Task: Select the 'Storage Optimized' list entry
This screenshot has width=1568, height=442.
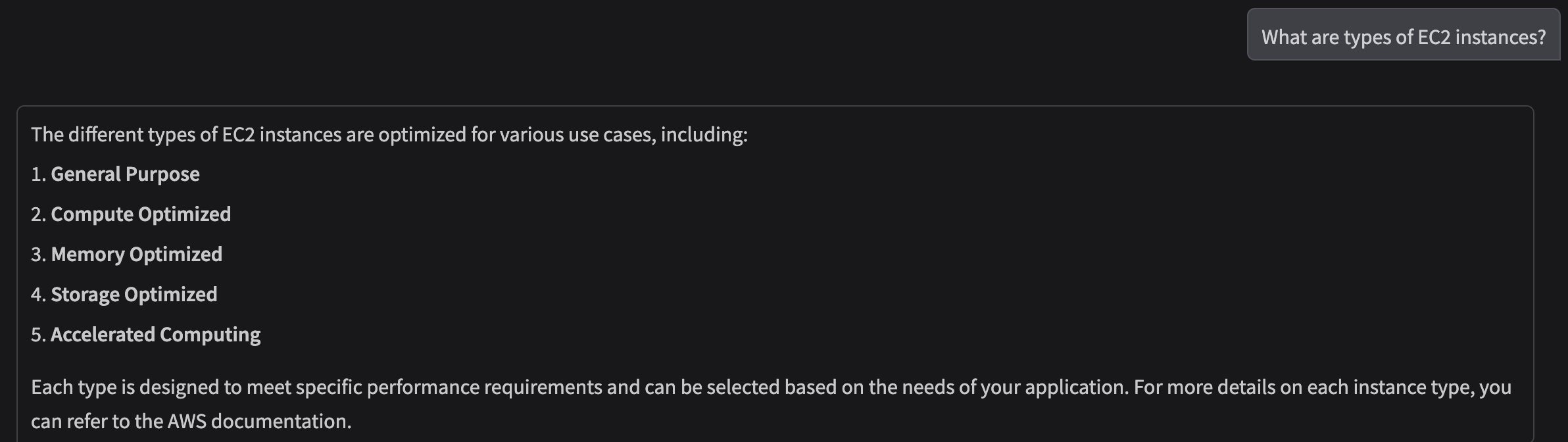Action: coord(134,295)
